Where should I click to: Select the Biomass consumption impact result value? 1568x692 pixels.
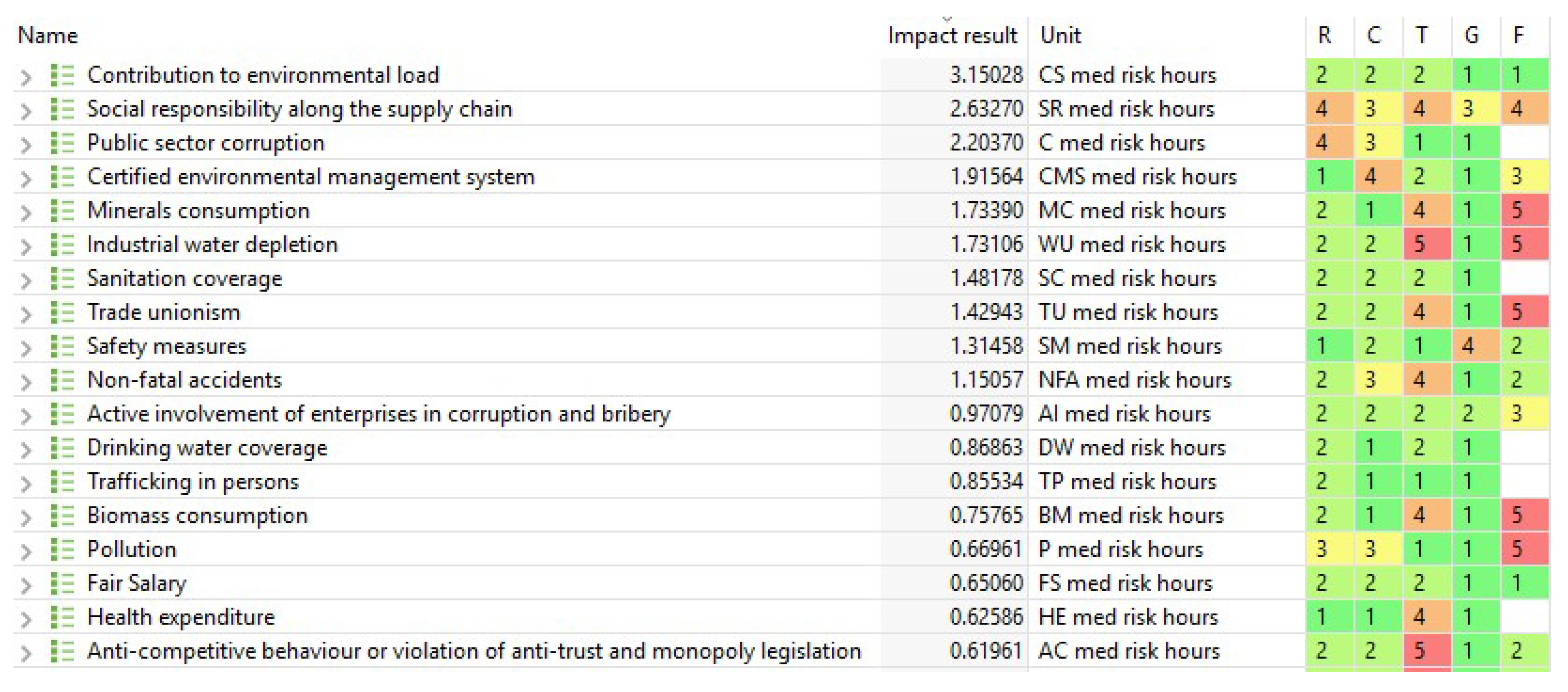click(x=986, y=516)
